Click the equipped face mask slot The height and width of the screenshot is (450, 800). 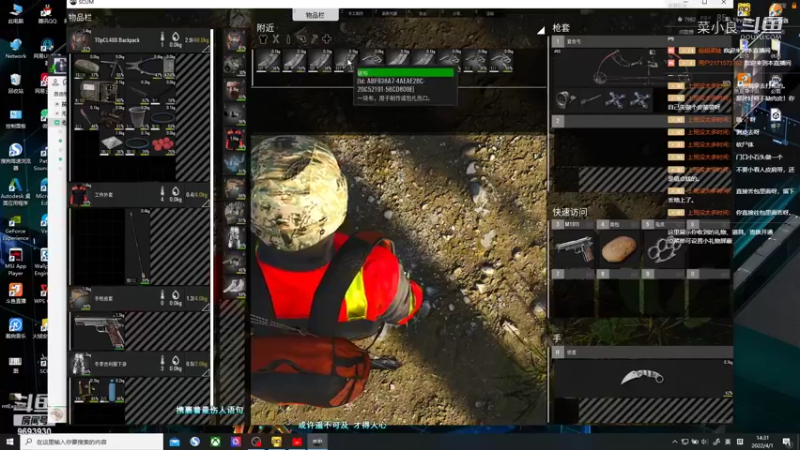pyautogui.click(x=234, y=90)
